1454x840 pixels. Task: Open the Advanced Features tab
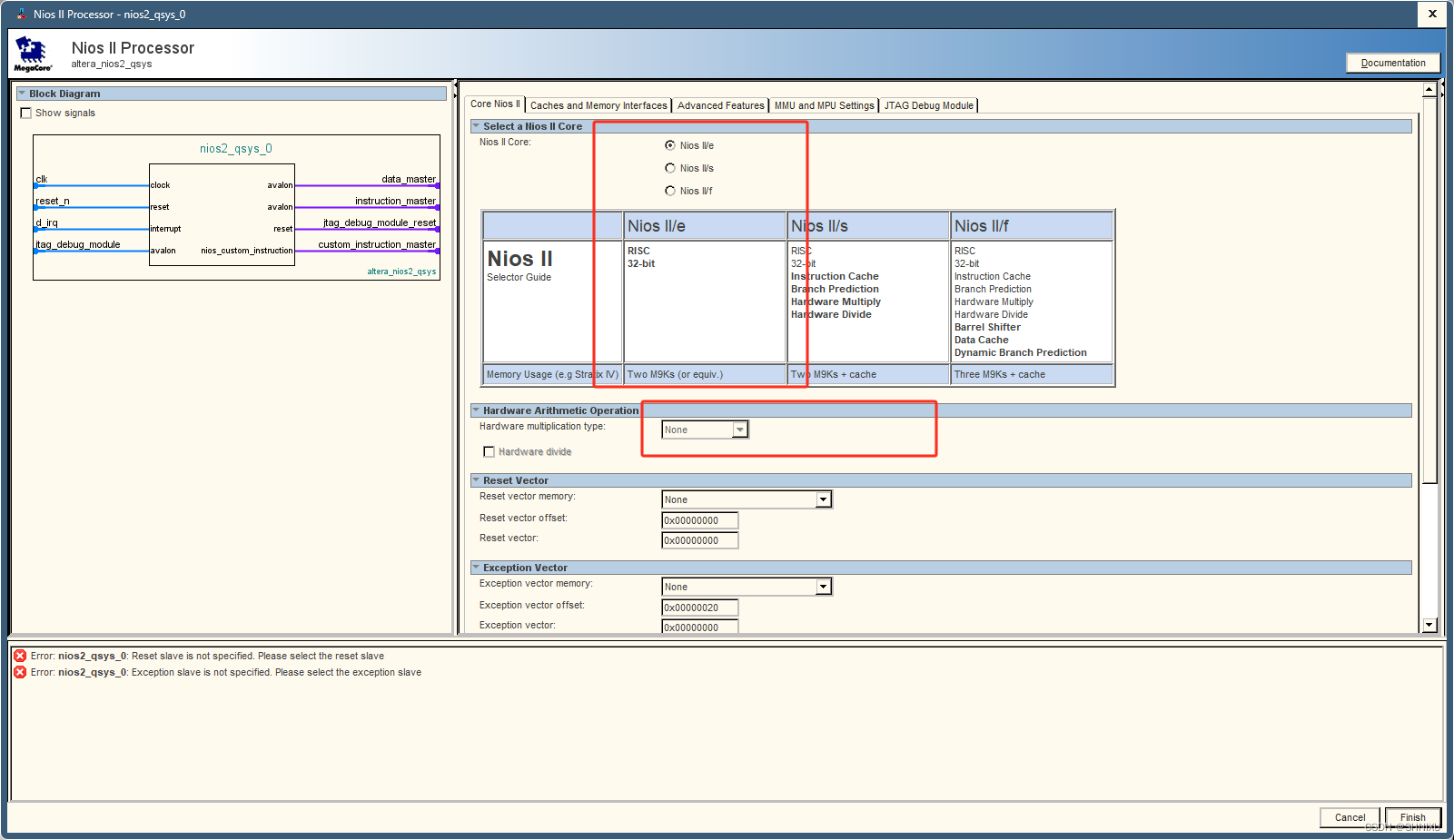point(721,105)
